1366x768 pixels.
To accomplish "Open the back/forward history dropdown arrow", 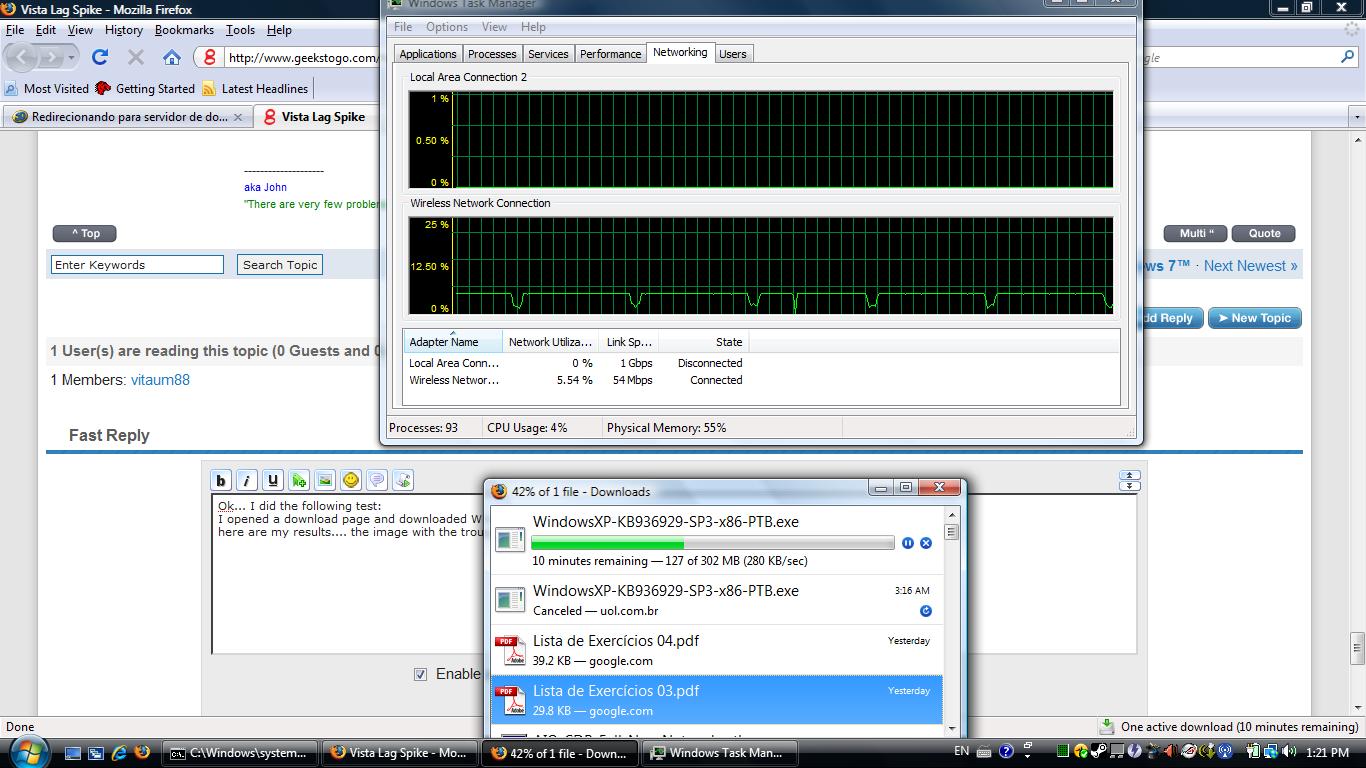I will pos(72,58).
